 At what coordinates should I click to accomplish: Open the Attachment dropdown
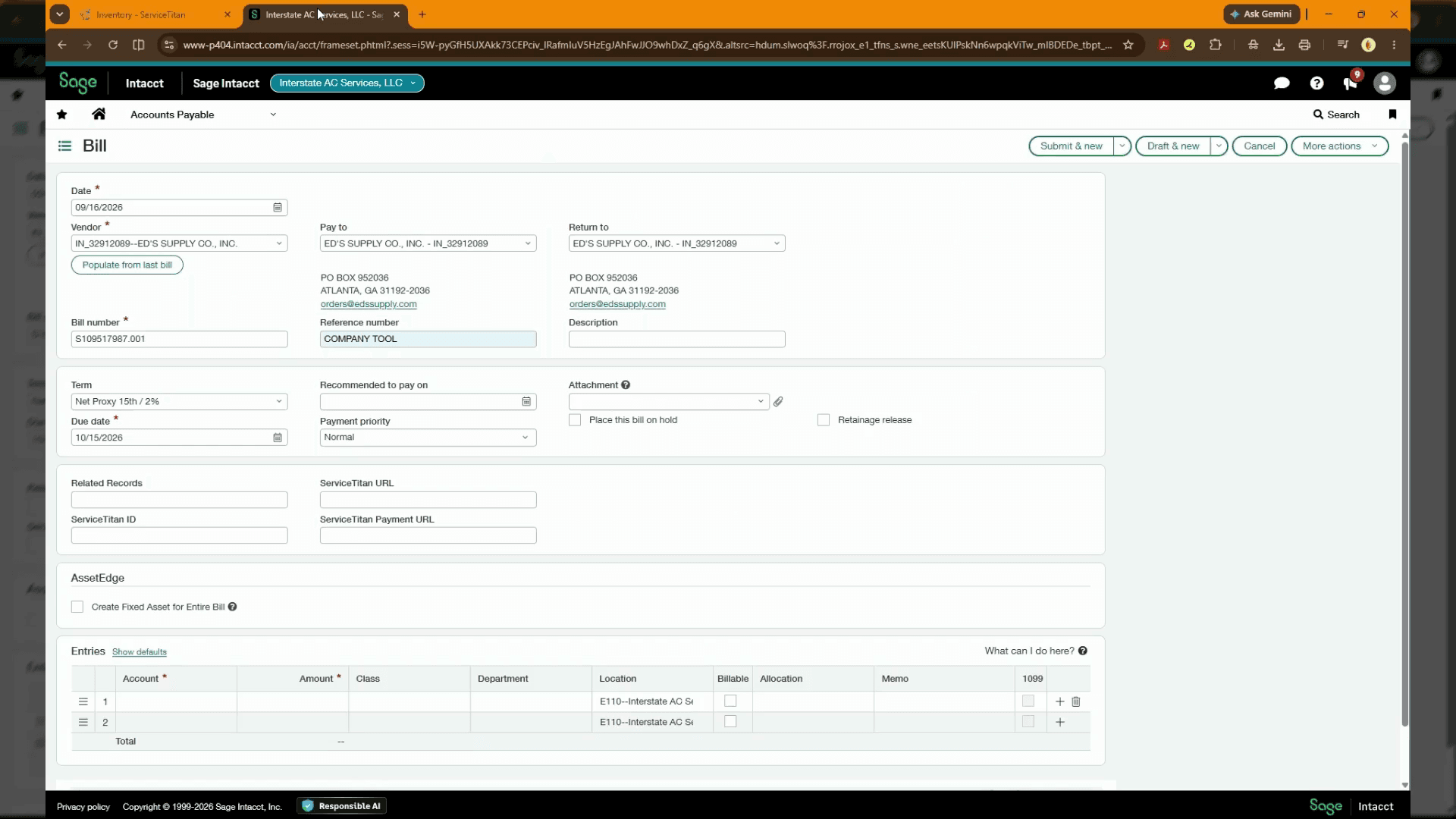(x=761, y=401)
